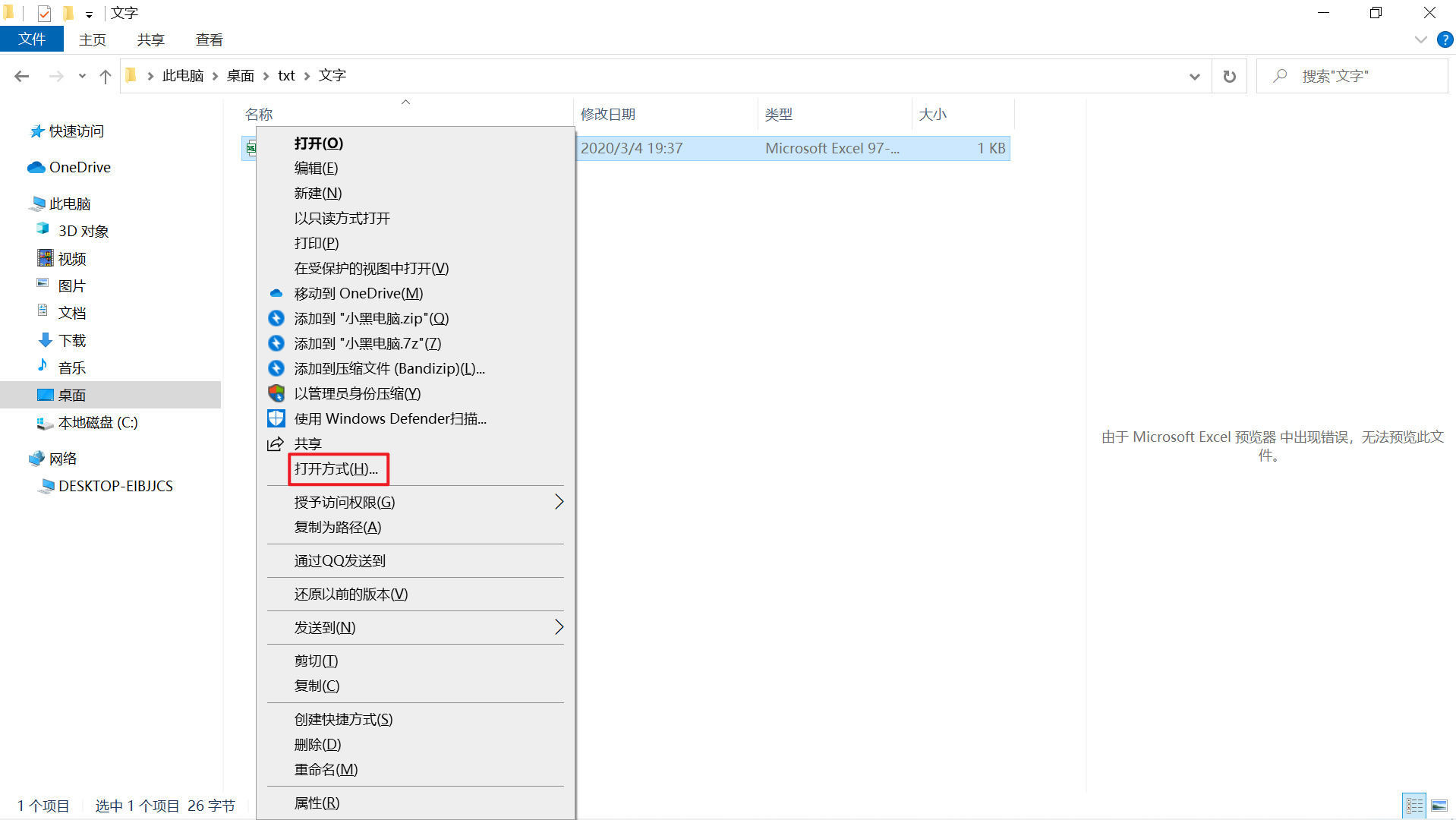The width and height of the screenshot is (1456, 820).
Task: Select 网络 in the navigation pane
Action: point(63,459)
